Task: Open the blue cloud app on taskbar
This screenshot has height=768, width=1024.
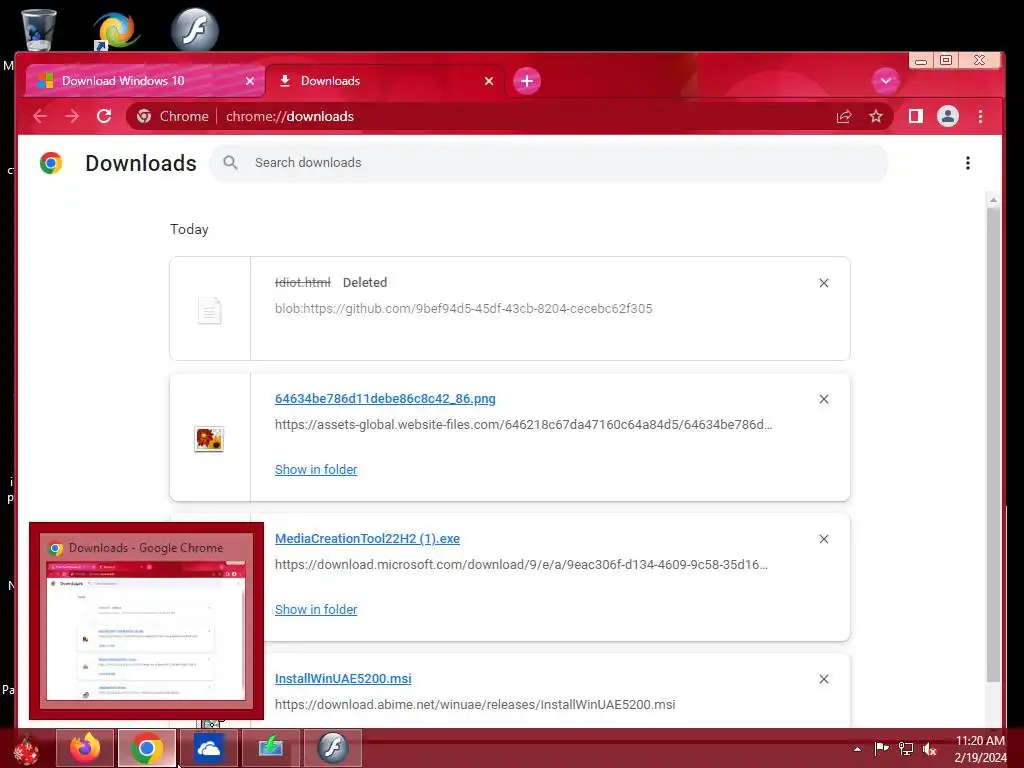Action: [209, 748]
